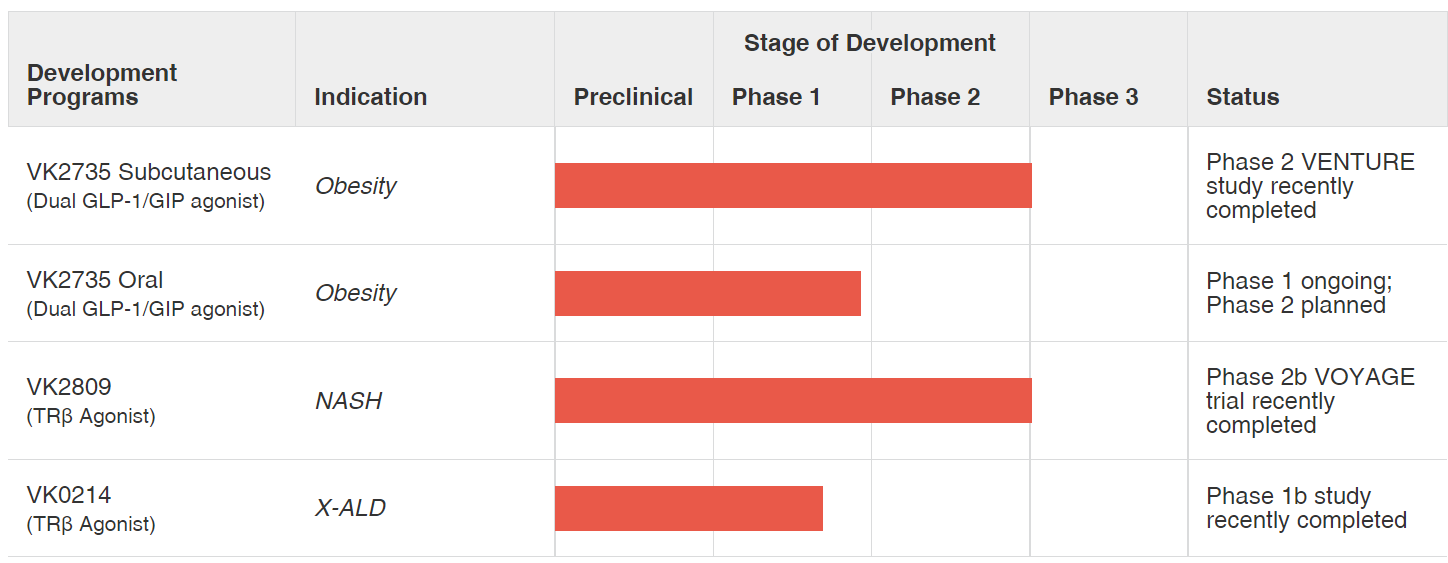Select the Stage of Development heading
Screen dimensions: 1448x563
869,43
